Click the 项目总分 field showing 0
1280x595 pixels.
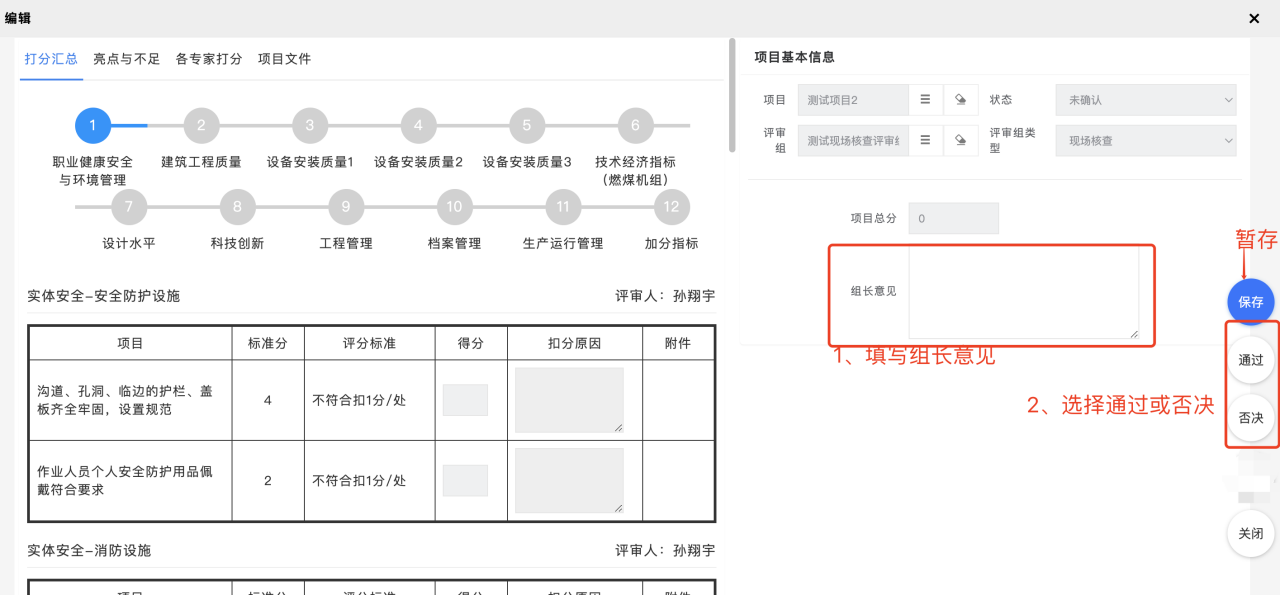pos(953,218)
